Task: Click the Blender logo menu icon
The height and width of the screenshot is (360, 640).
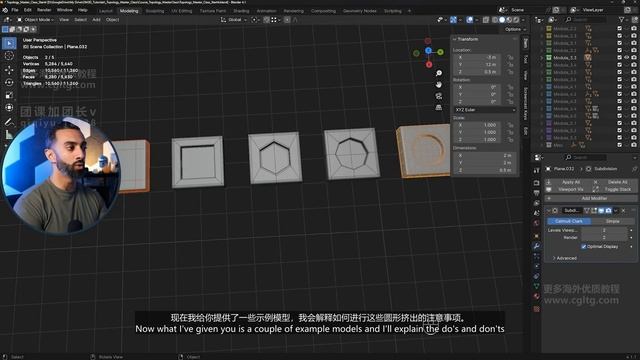Action: click(5, 10)
